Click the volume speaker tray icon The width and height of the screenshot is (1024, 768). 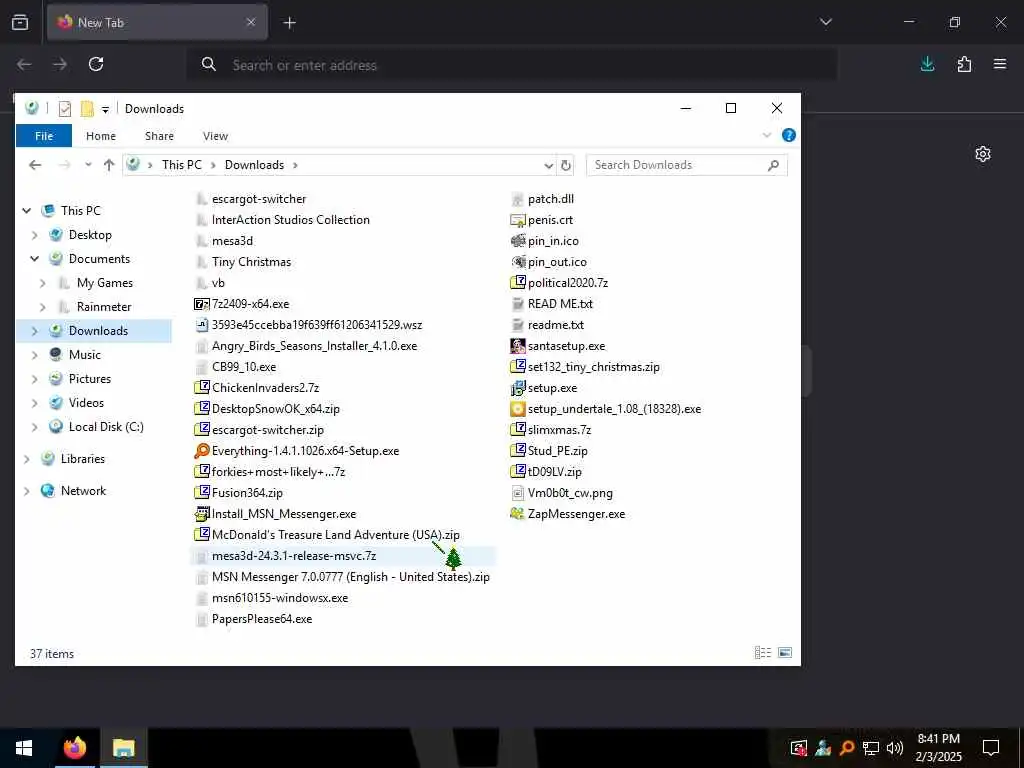point(895,748)
